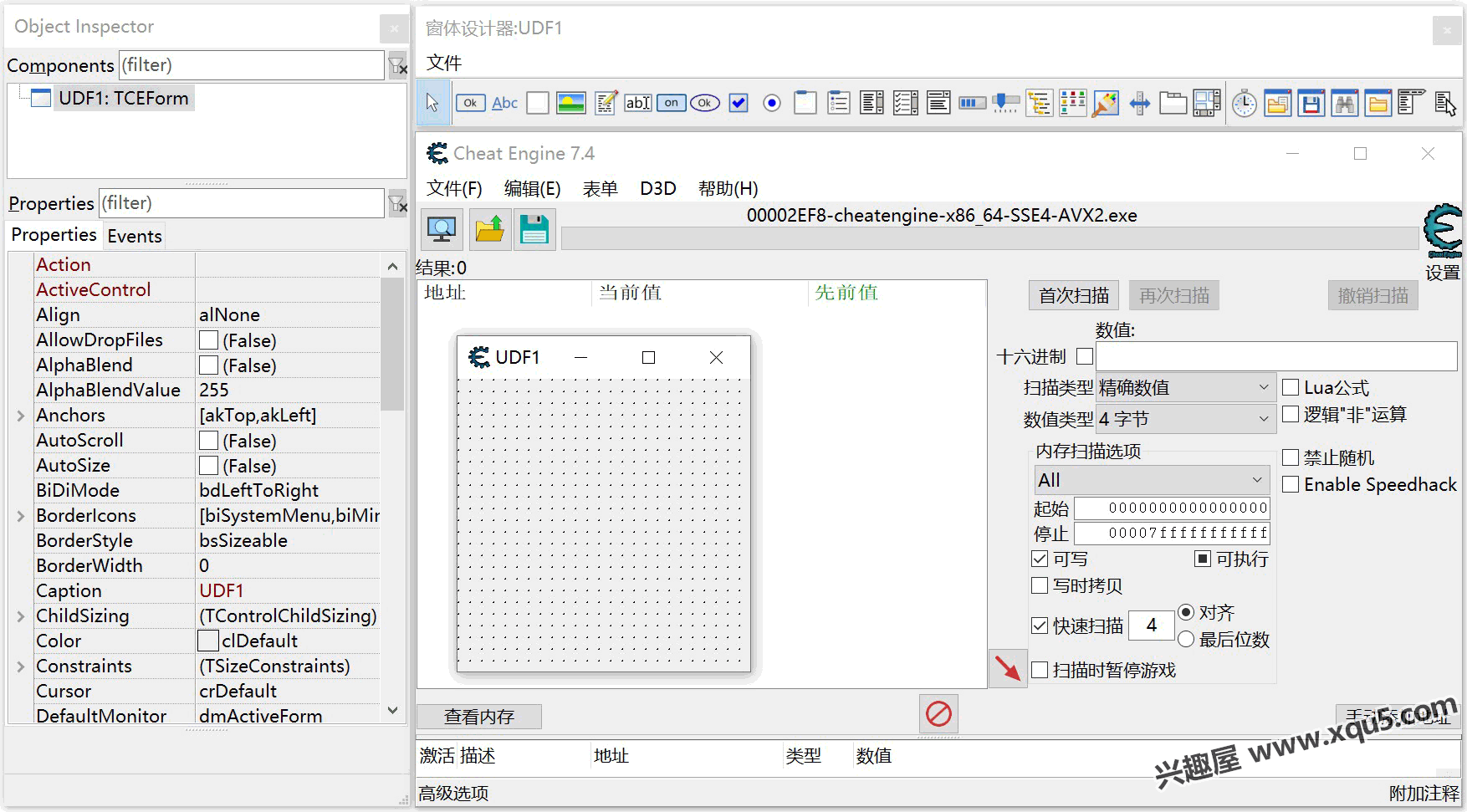
Task: Tick the 写时拷贝 checkbox
Action: tap(1040, 585)
